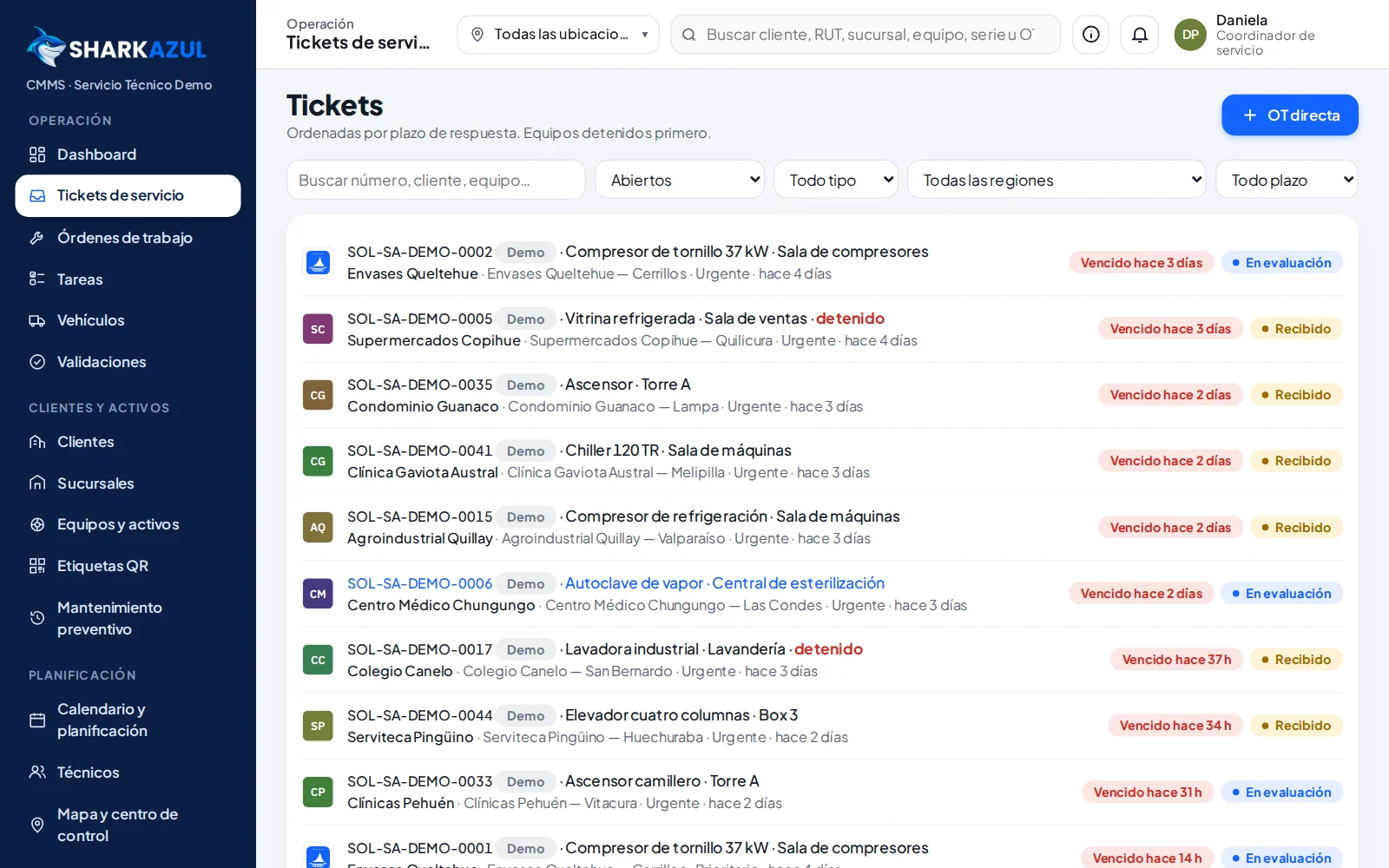Click Vencido hace 37 h badge

(x=1176, y=660)
